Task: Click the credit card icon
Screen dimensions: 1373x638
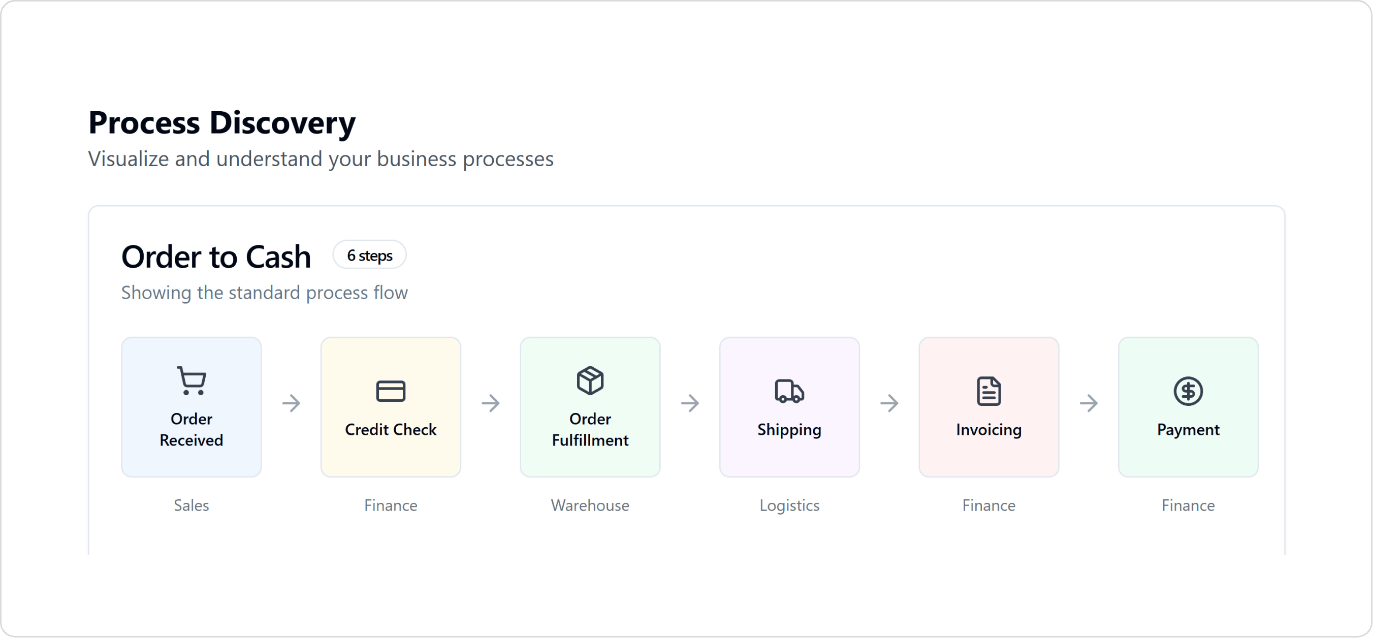Action: 391,391
